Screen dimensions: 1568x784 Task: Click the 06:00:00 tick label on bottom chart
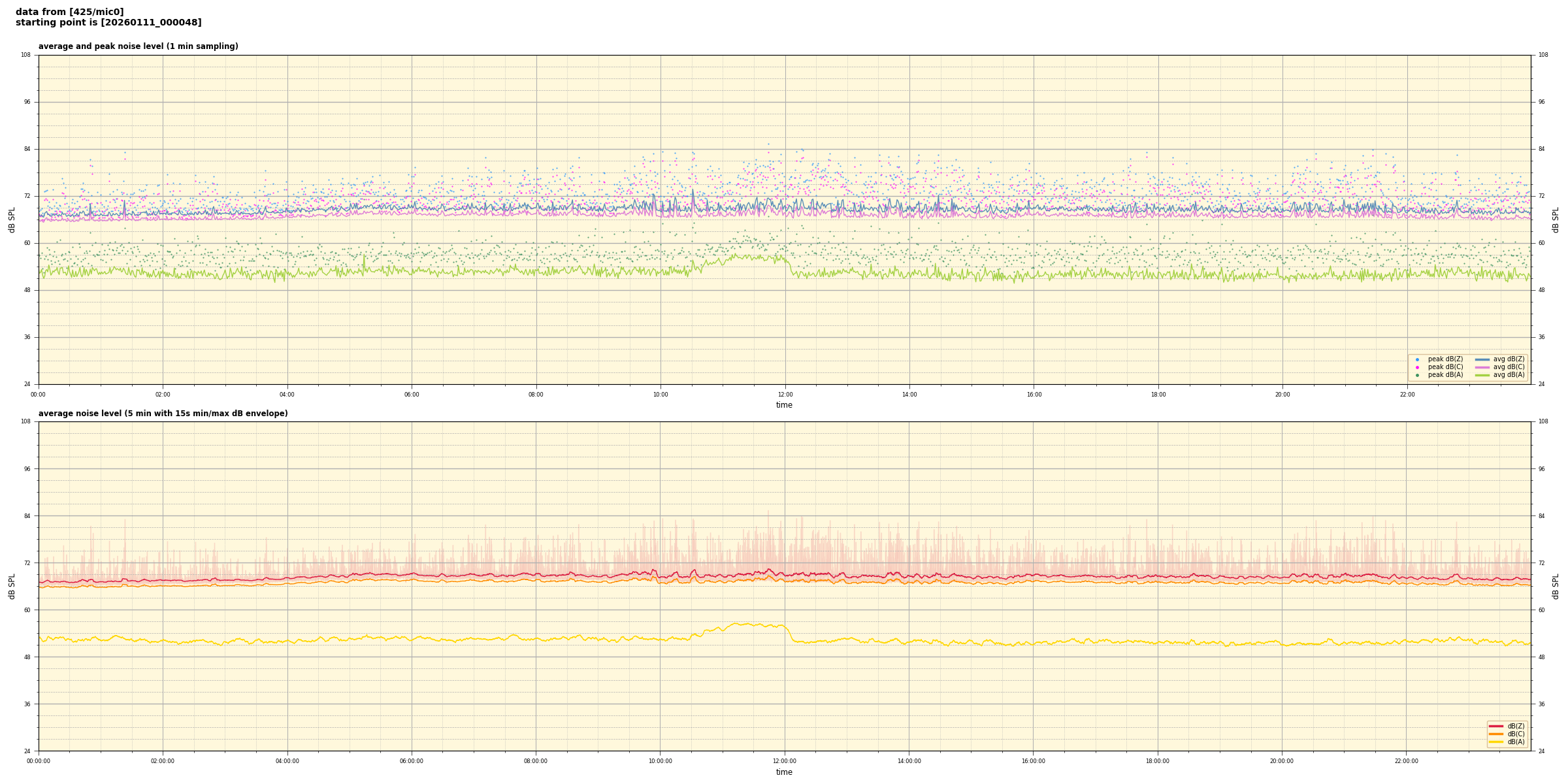(412, 761)
